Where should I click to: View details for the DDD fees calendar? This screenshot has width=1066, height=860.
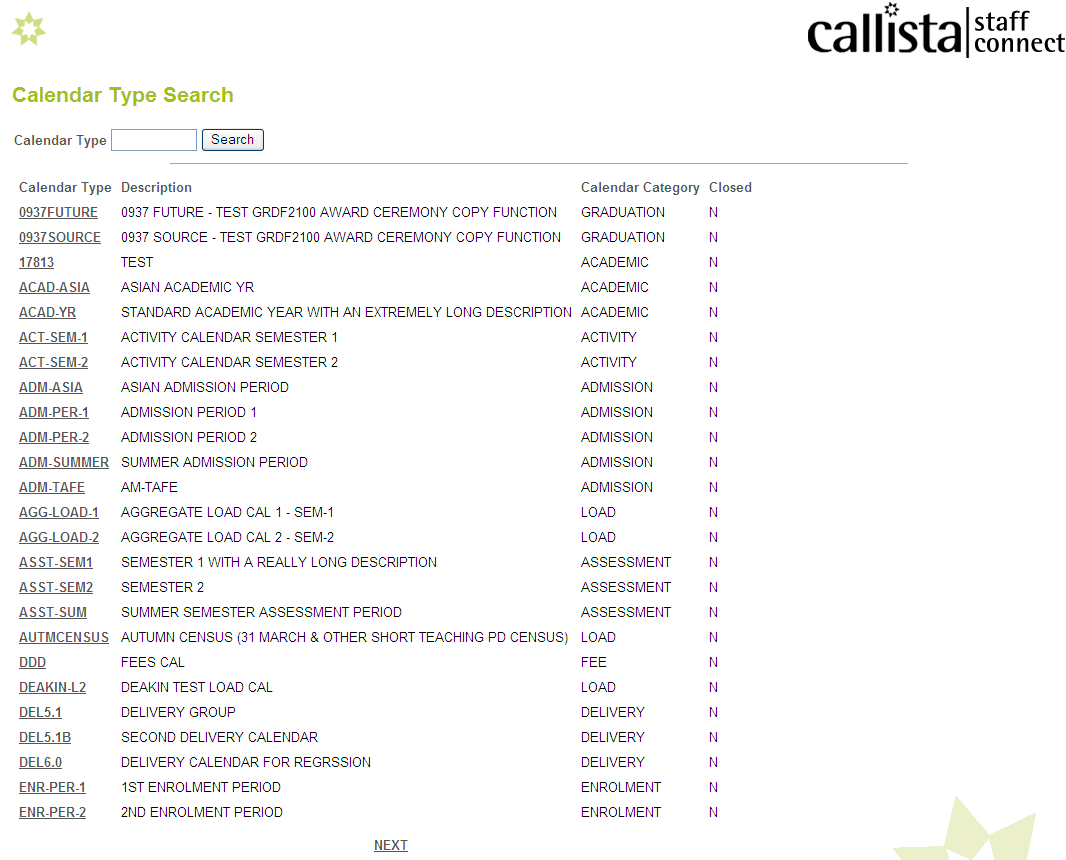(x=32, y=662)
